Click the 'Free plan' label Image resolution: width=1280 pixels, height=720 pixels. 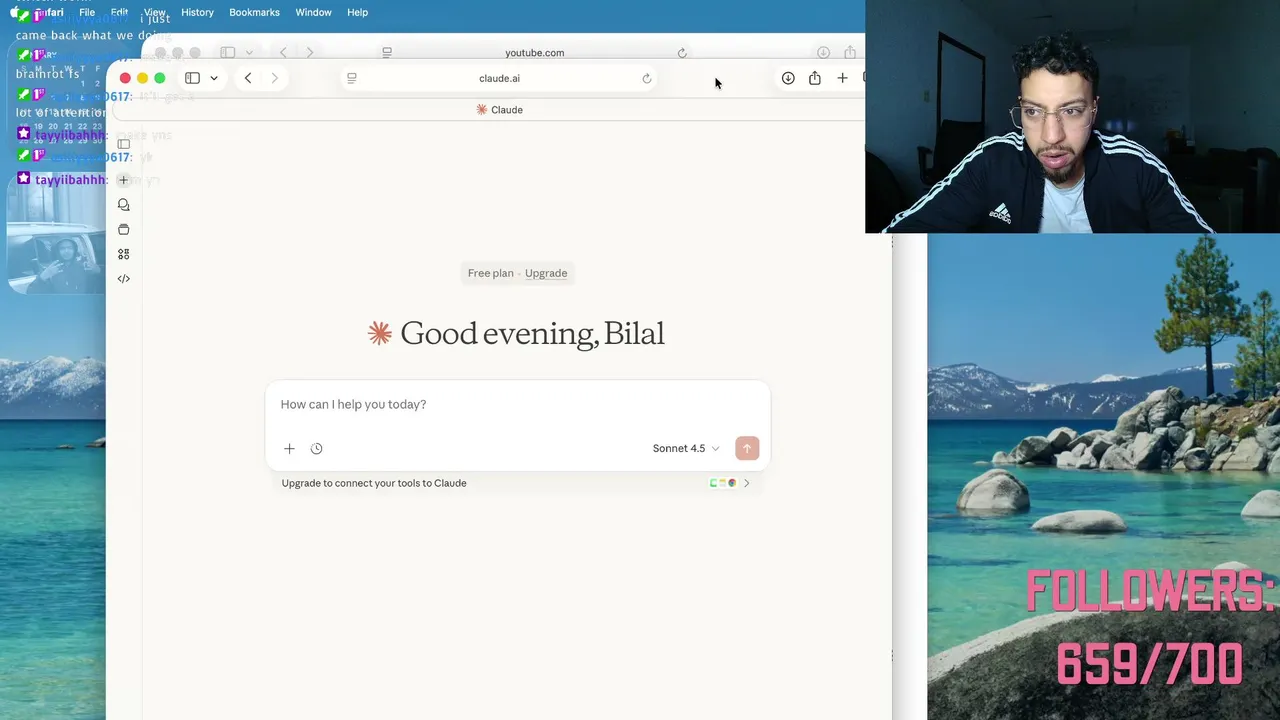490,273
